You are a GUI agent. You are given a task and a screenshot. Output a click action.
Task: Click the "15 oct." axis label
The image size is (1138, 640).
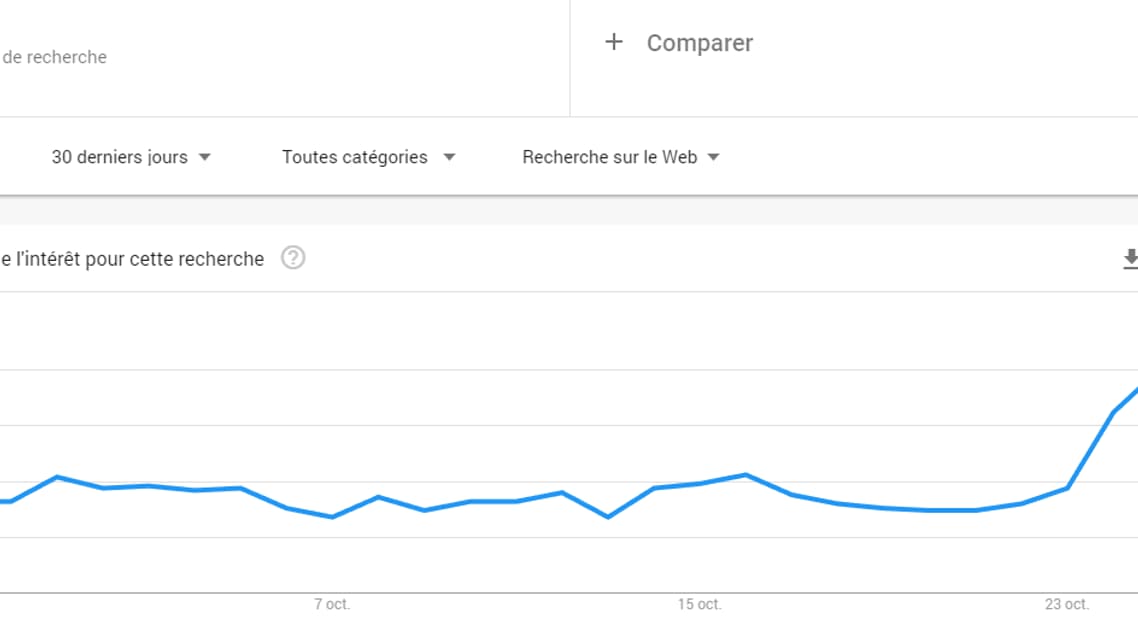click(x=699, y=604)
